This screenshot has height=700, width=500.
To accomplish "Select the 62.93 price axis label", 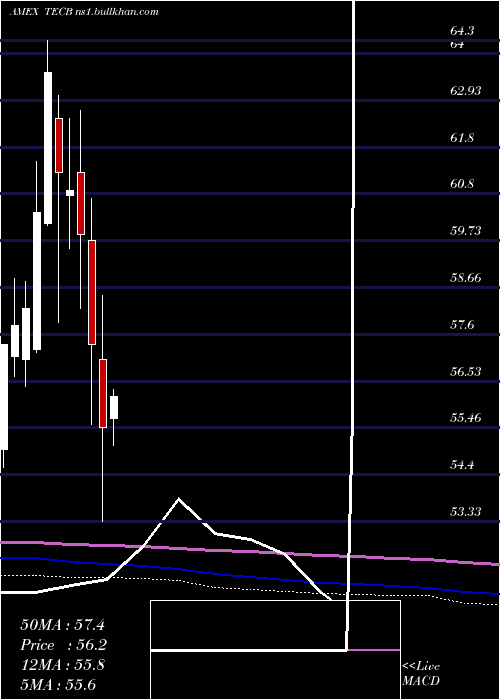I will 466,91.
